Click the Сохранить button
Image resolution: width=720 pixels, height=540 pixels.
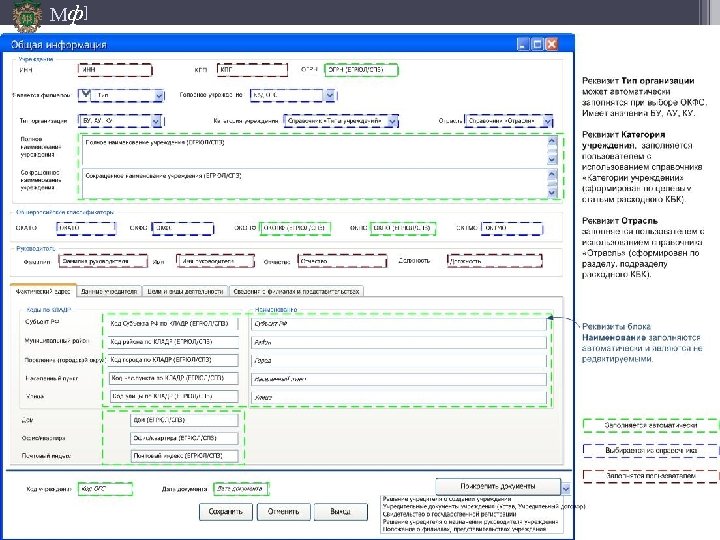click(225, 512)
